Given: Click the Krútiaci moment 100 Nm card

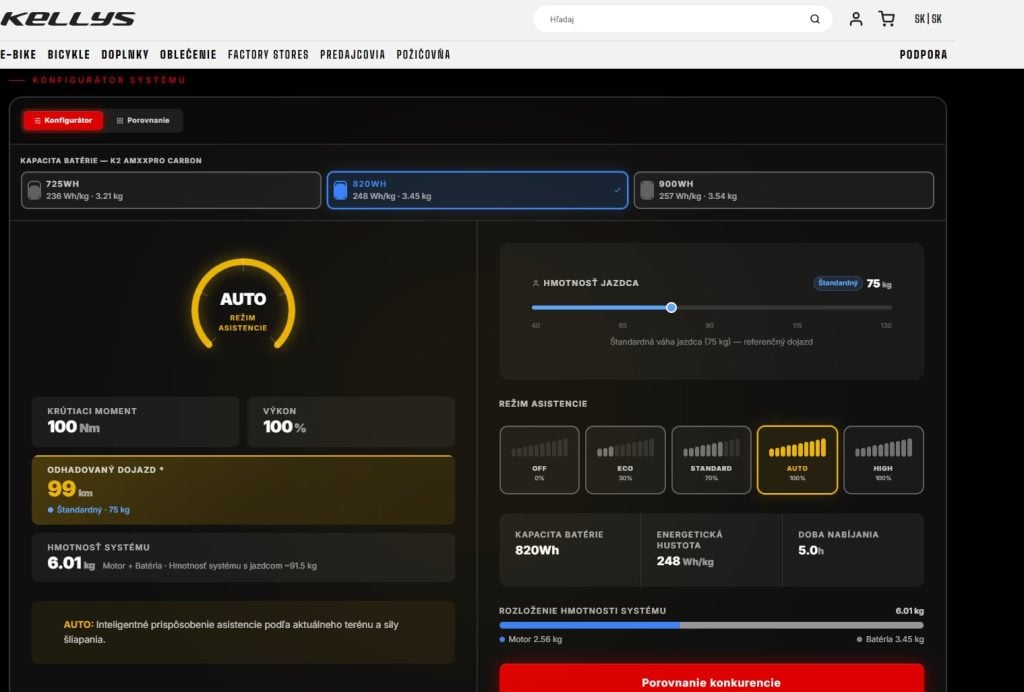Looking at the screenshot, I should [x=135, y=422].
